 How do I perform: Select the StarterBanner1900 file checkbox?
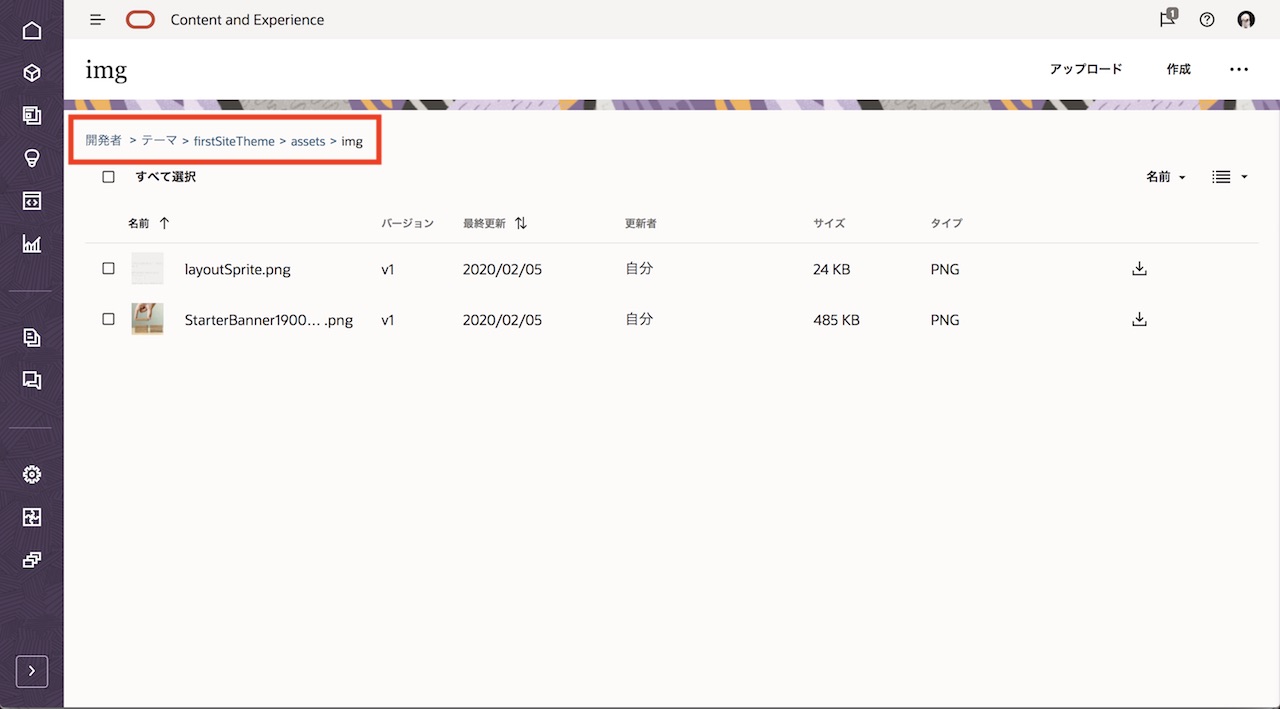coord(109,320)
